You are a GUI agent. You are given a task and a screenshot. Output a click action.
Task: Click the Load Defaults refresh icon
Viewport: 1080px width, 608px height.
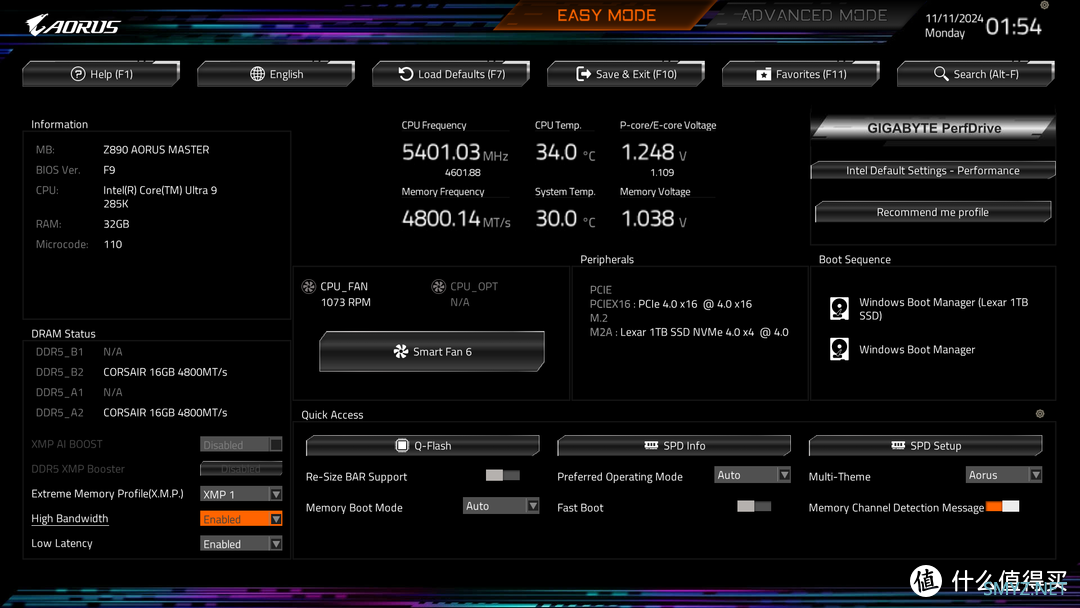(x=406, y=74)
